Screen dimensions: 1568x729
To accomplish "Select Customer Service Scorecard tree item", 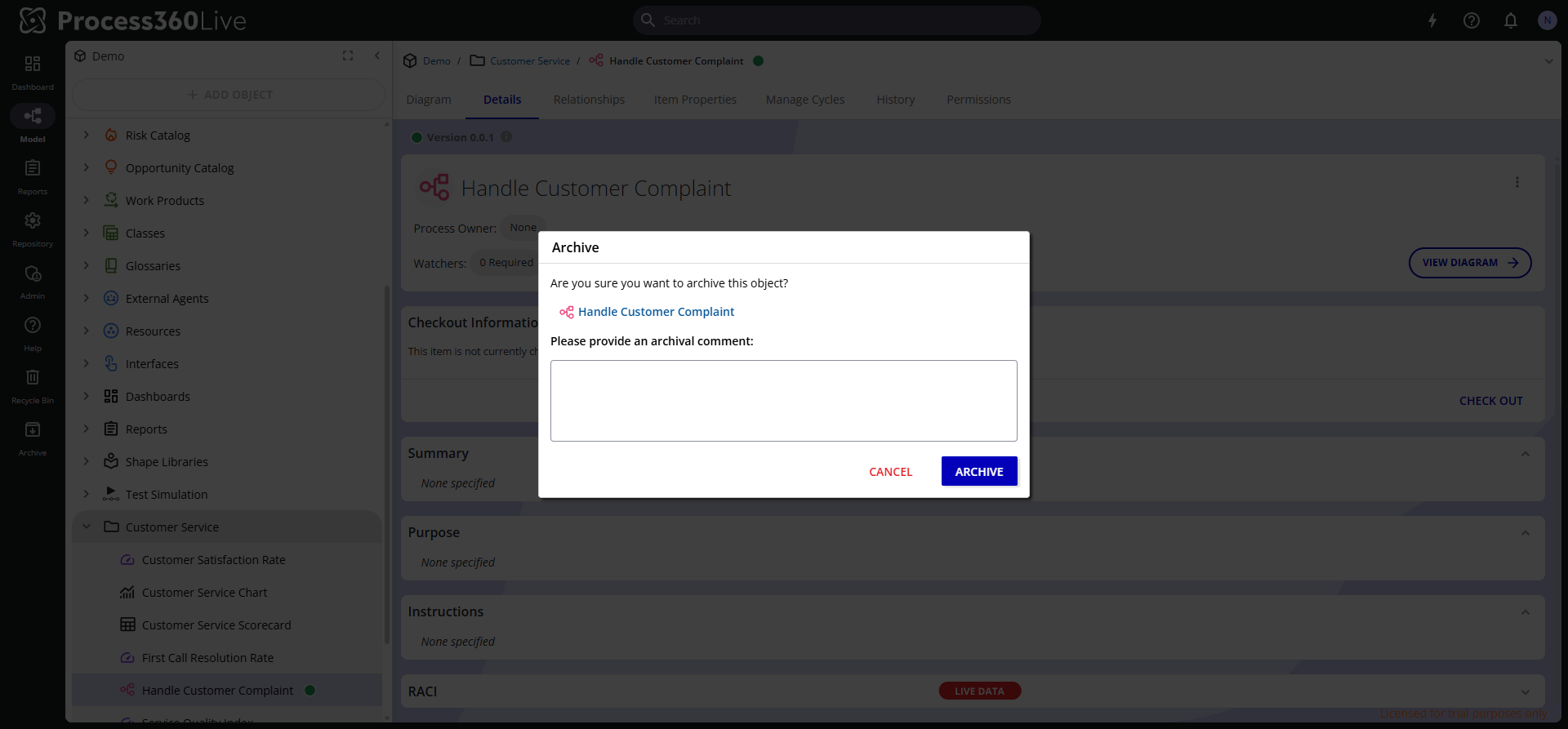I will tap(216, 625).
